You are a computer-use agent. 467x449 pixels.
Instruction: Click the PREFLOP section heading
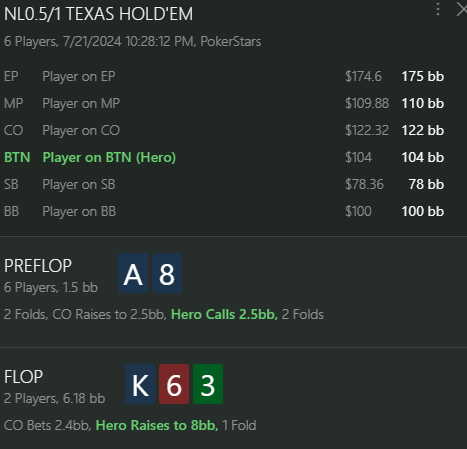(x=38, y=266)
